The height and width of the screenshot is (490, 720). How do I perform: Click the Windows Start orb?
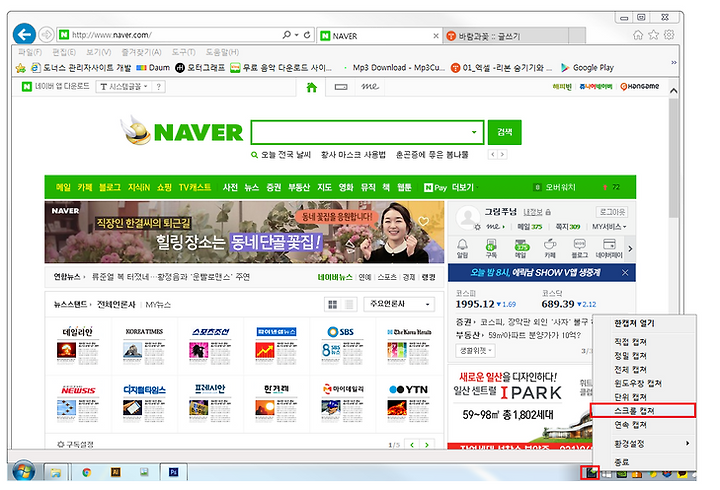pyautogui.click(x=24, y=471)
